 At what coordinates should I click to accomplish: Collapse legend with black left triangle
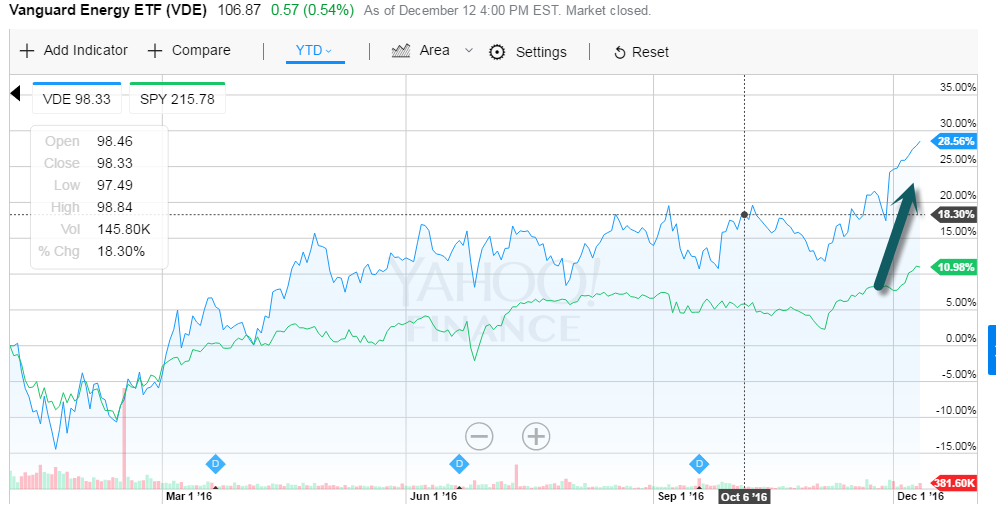click(16, 94)
